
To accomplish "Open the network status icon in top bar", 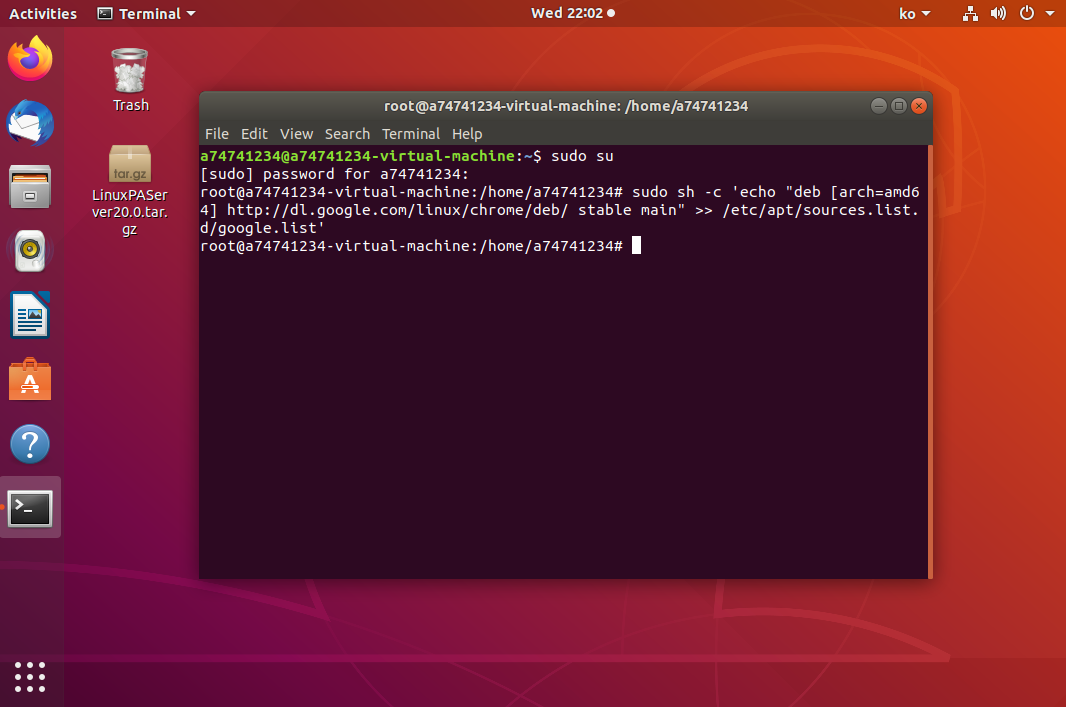I will pyautogui.click(x=970, y=14).
